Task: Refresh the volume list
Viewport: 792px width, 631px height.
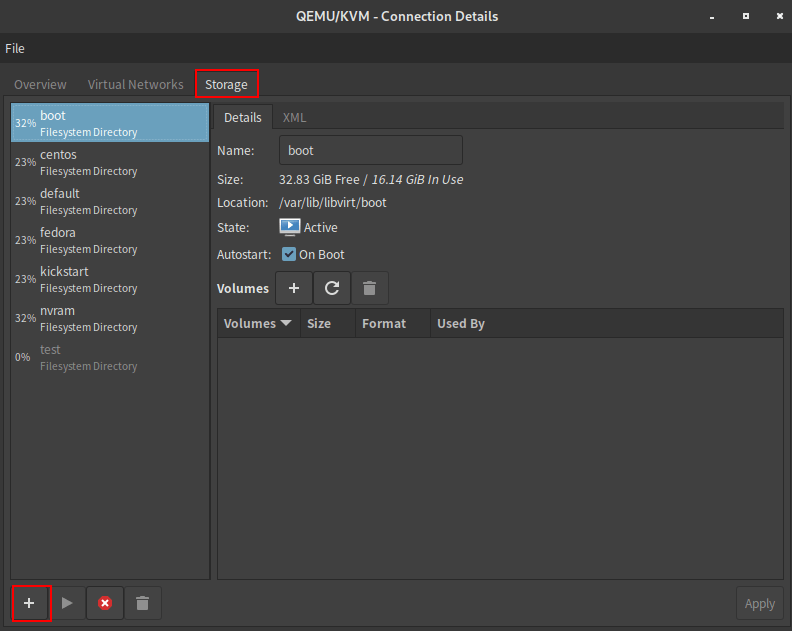Action: tap(332, 288)
